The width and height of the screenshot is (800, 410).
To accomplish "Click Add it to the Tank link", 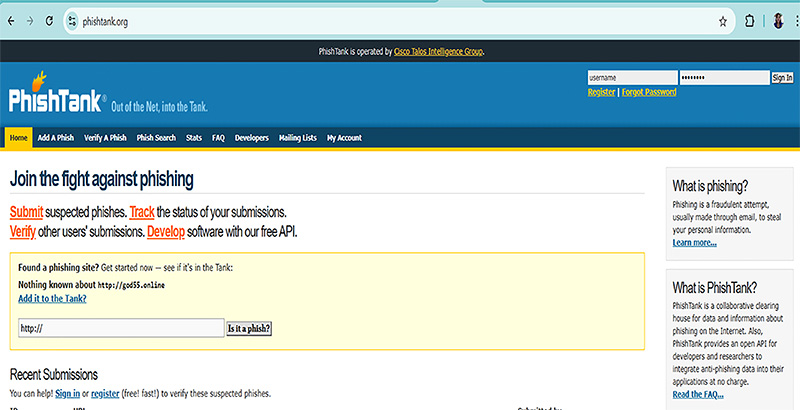I will 52,299.
